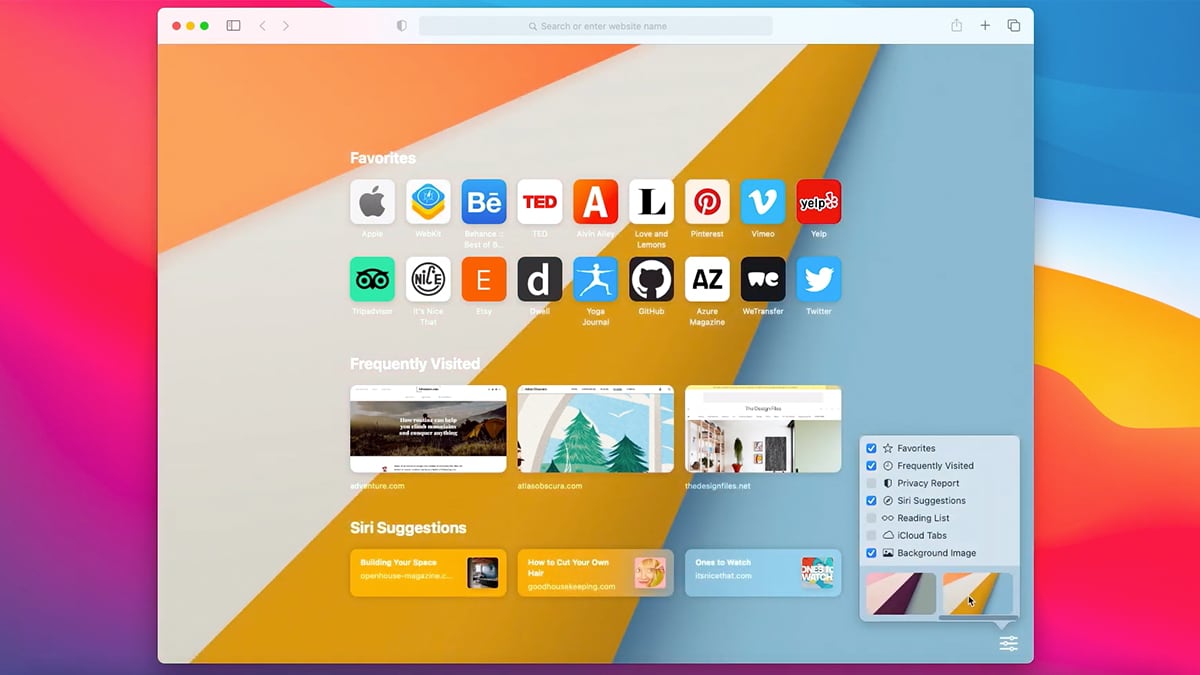Open the WebKit favorite icon
The width and height of the screenshot is (1200, 675).
(x=428, y=202)
